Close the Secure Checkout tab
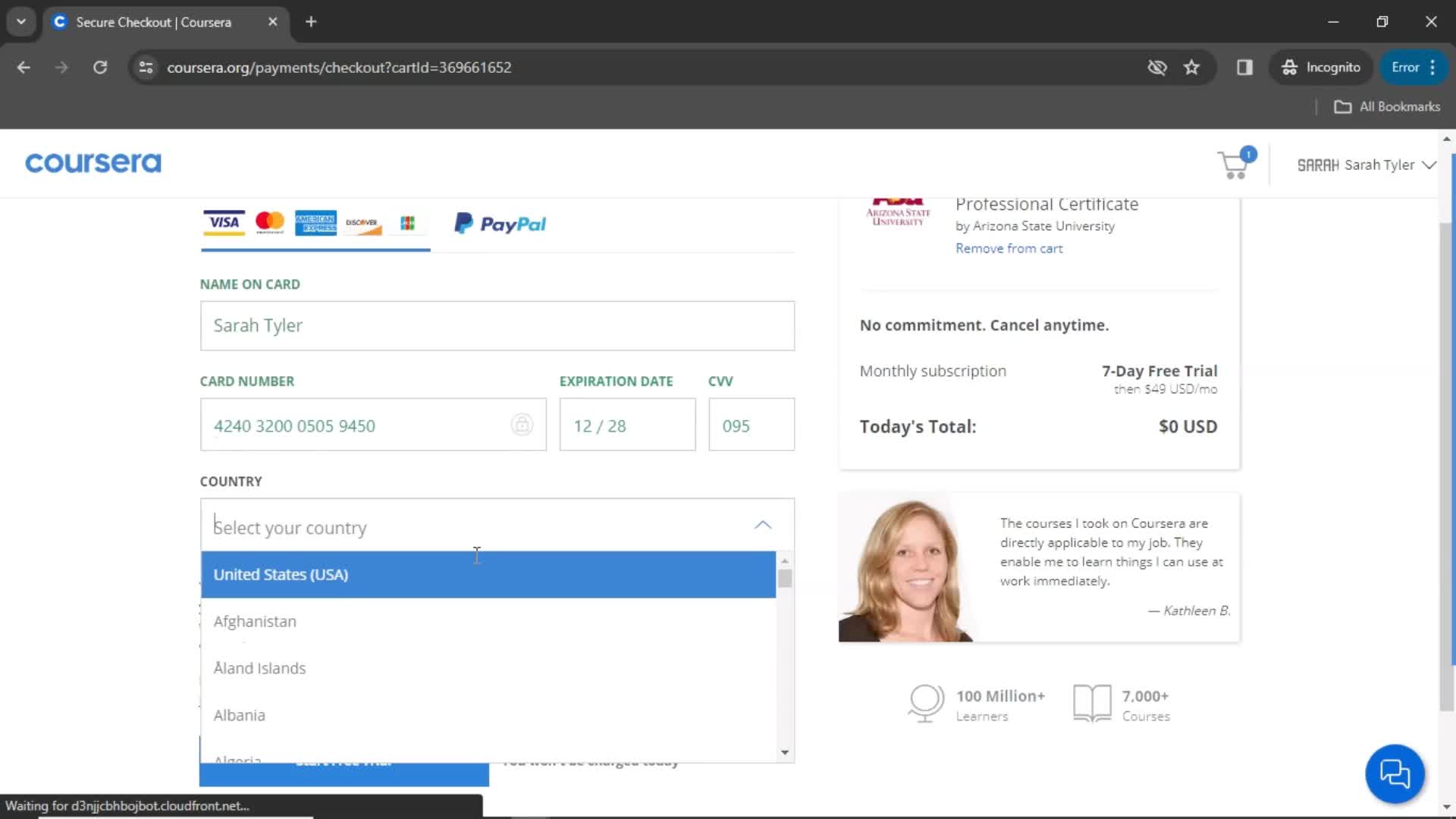This screenshot has height=819, width=1456. click(272, 22)
